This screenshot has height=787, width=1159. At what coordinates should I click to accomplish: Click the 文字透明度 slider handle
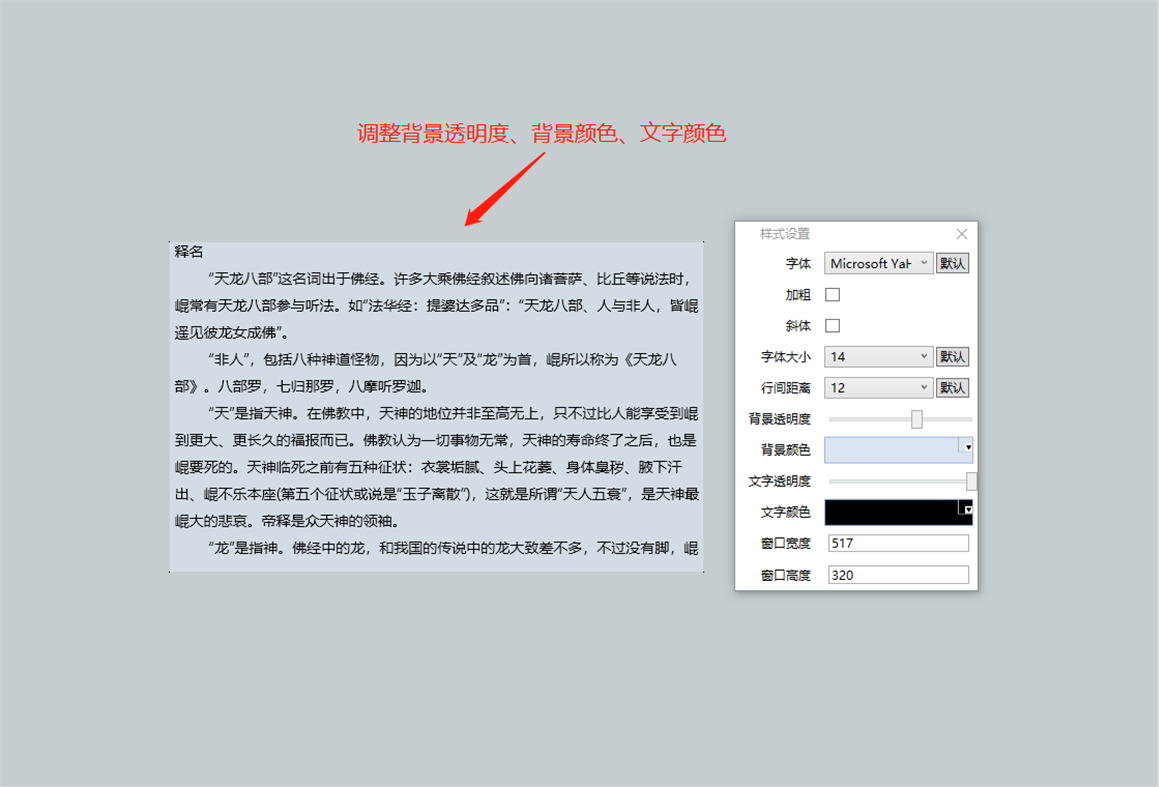pyautogui.click(x=969, y=480)
